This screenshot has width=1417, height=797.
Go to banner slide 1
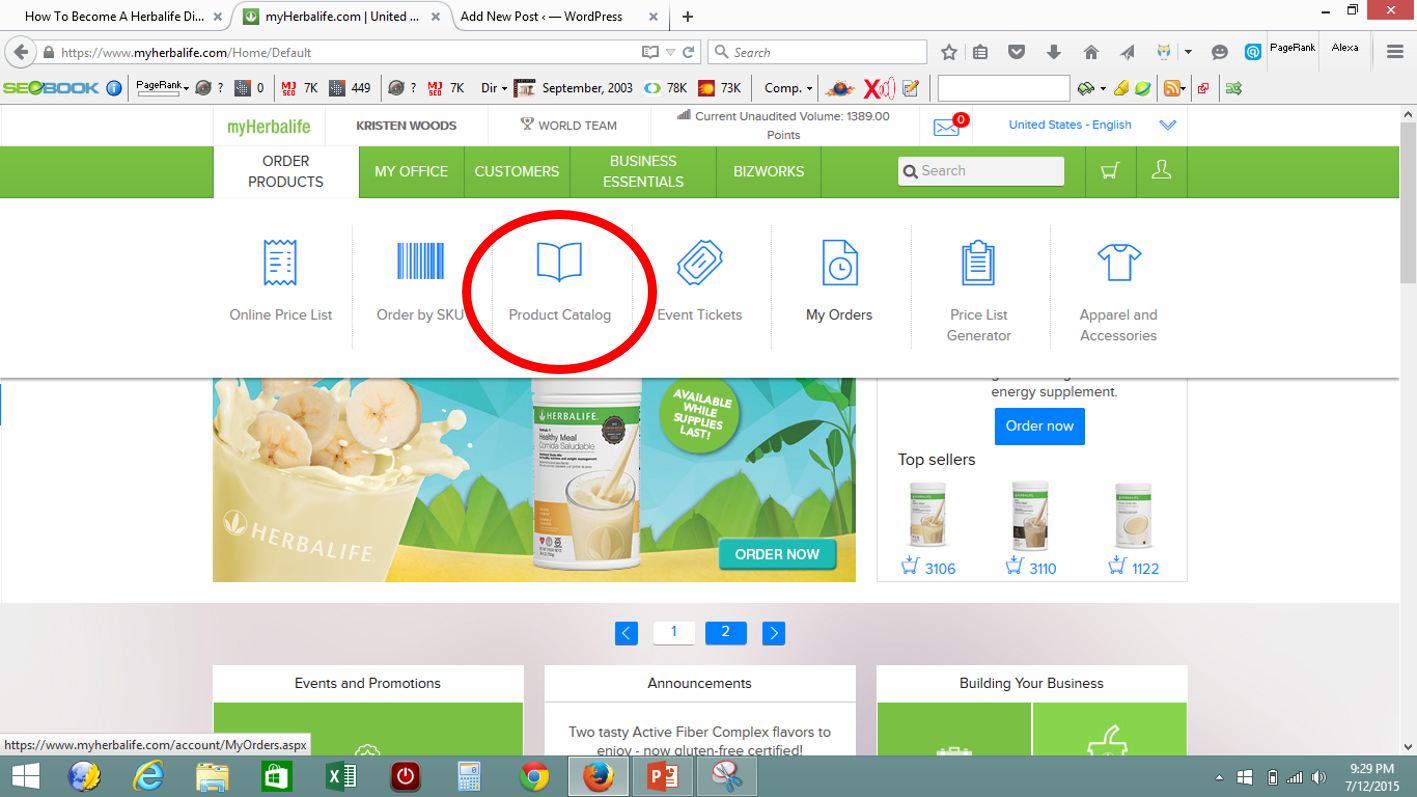pyautogui.click(x=674, y=632)
